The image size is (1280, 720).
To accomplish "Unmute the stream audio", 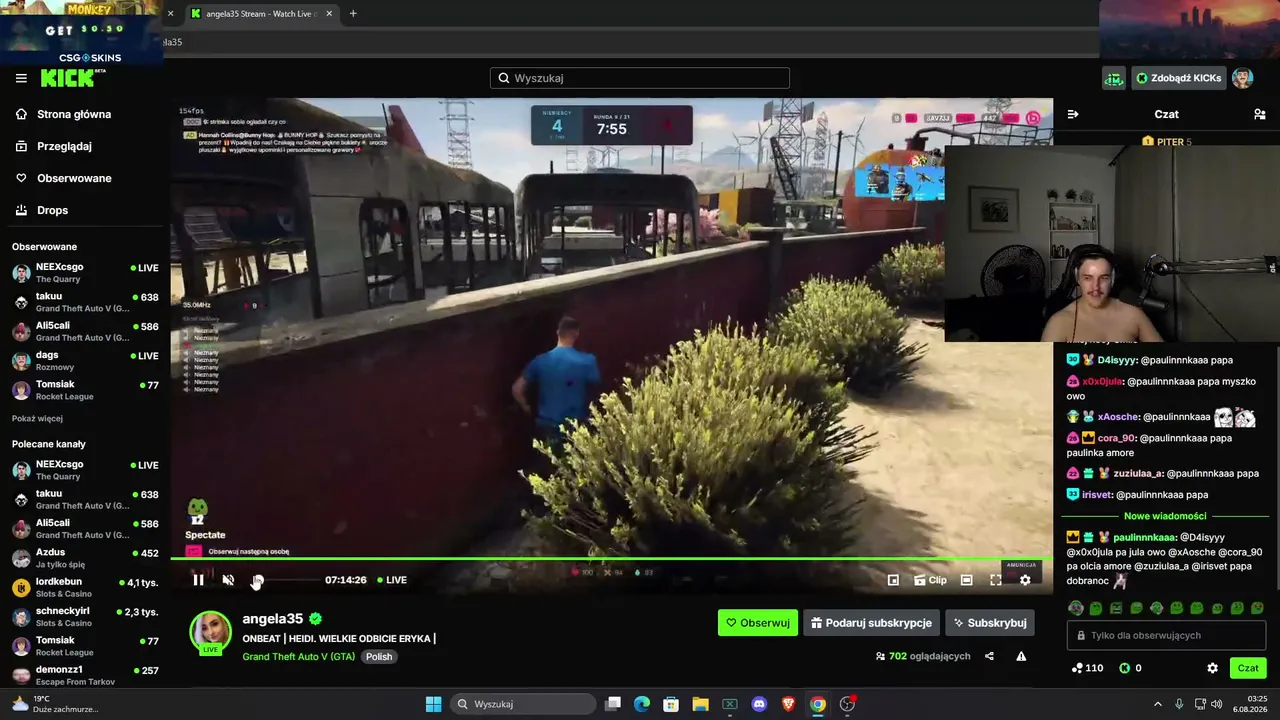I will [x=228, y=580].
